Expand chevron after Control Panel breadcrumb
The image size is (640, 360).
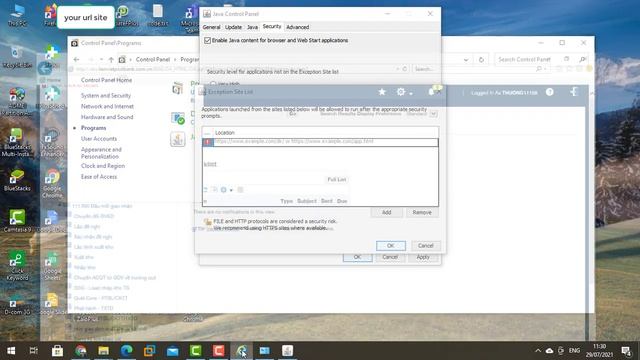point(175,60)
